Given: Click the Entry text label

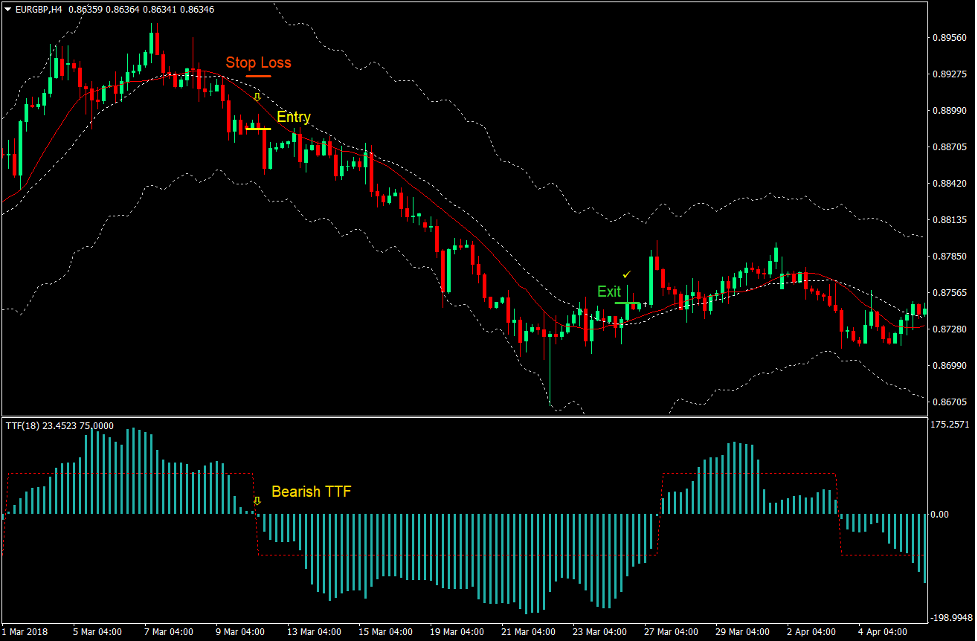Looking at the screenshot, I should (294, 117).
